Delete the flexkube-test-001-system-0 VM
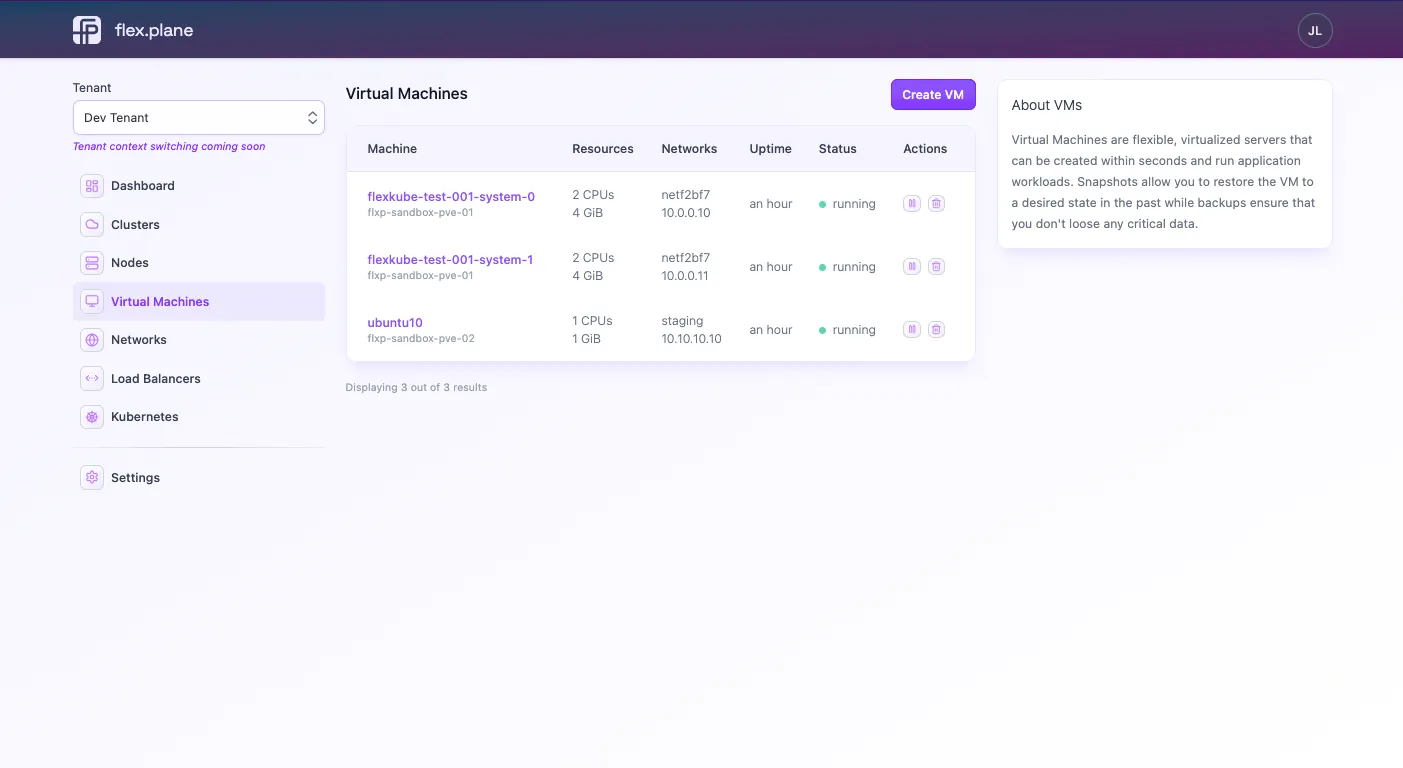Screen dimensions: 1403x768 [x=936, y=203]
